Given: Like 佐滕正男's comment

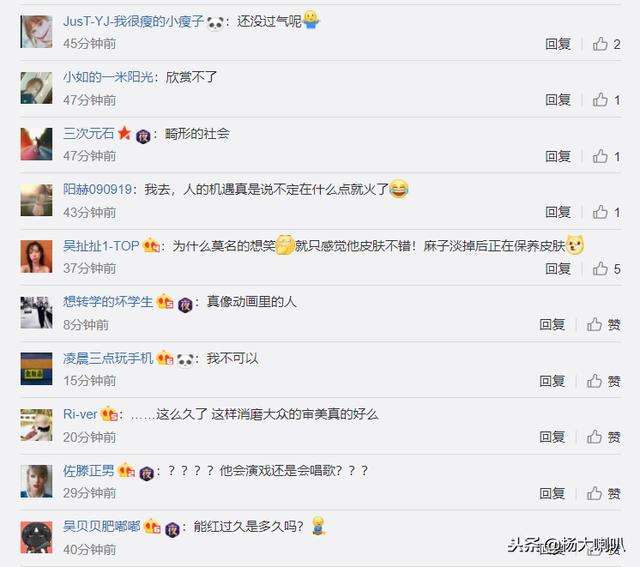Looking at the screenshot, I should coord(603,493).
